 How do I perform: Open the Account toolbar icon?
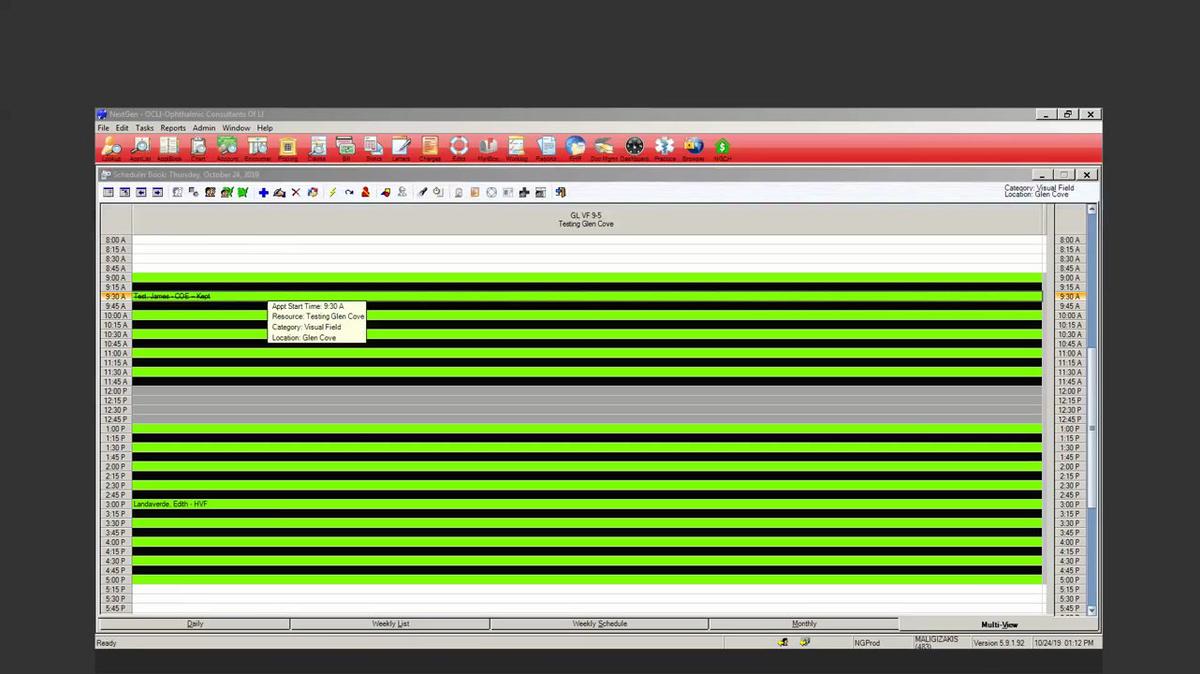[x=227, y=146]
